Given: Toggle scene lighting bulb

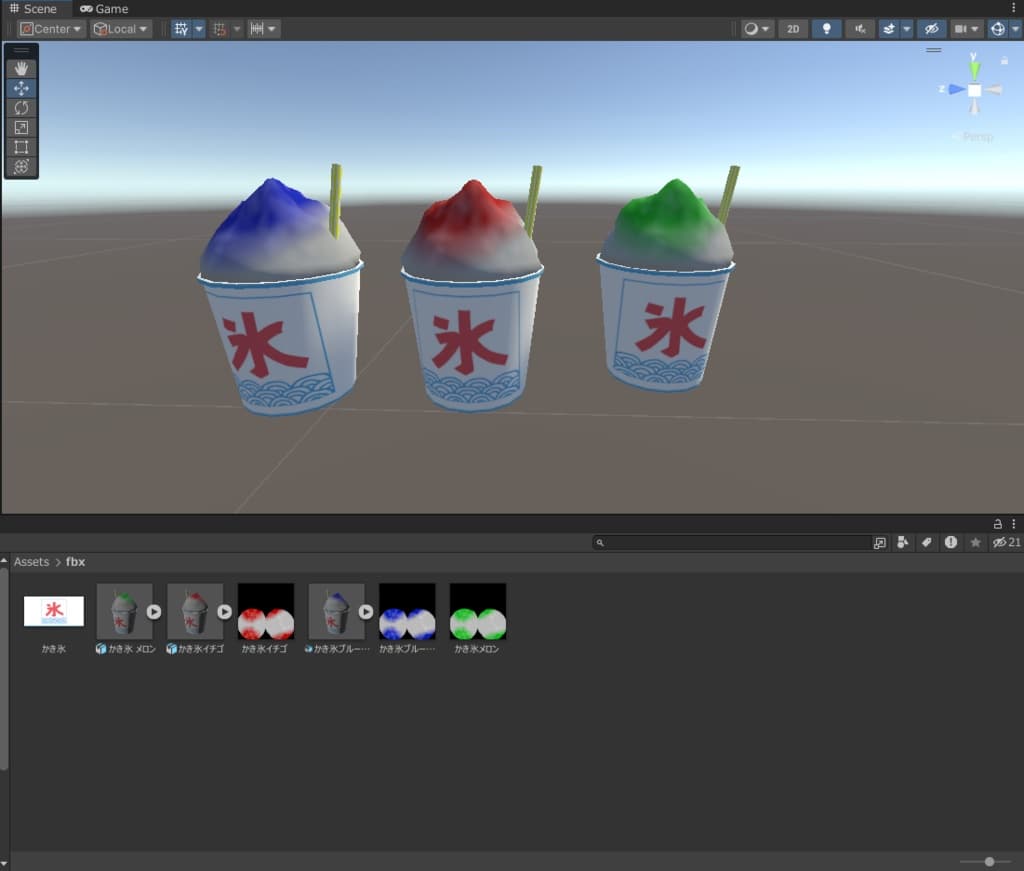Looking at the screenshot, I should (826, 29).
